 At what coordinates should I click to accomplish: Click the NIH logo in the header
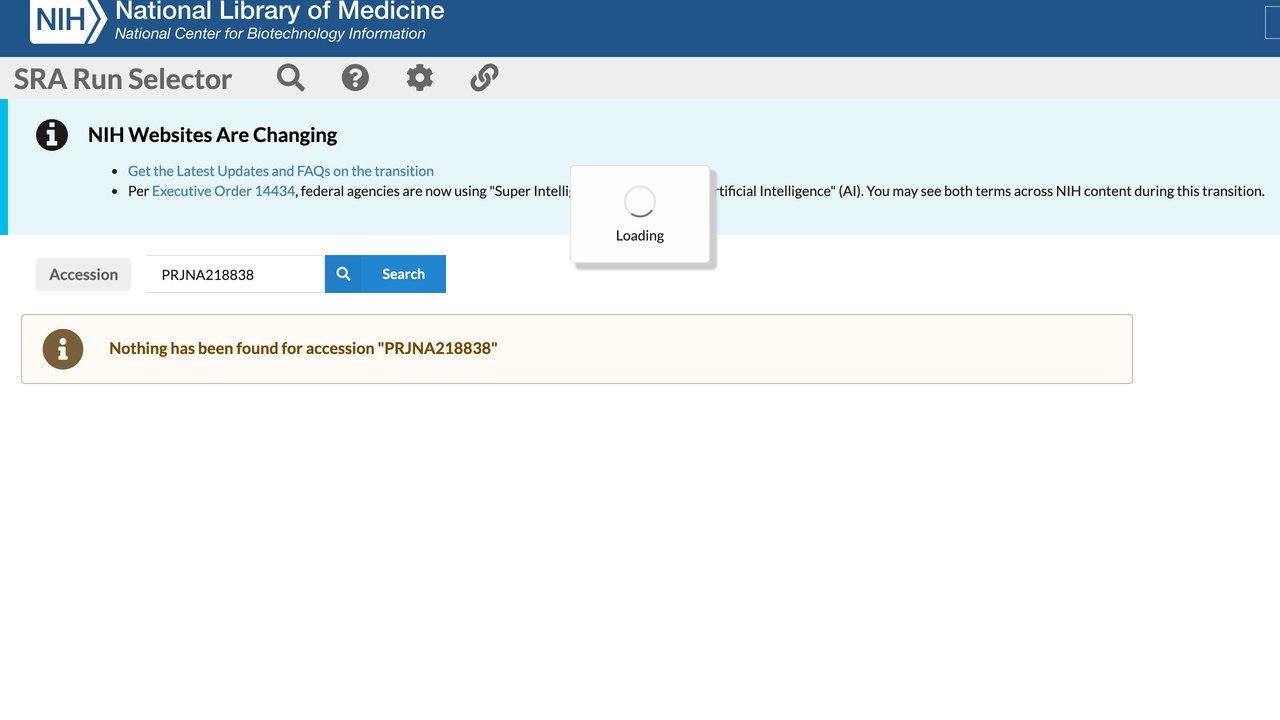pos(68,21)
